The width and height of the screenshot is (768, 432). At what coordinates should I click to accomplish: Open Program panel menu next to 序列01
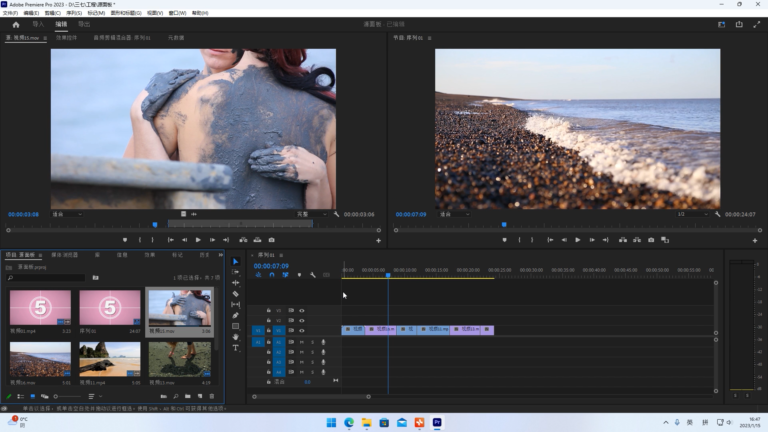point(430,38)
